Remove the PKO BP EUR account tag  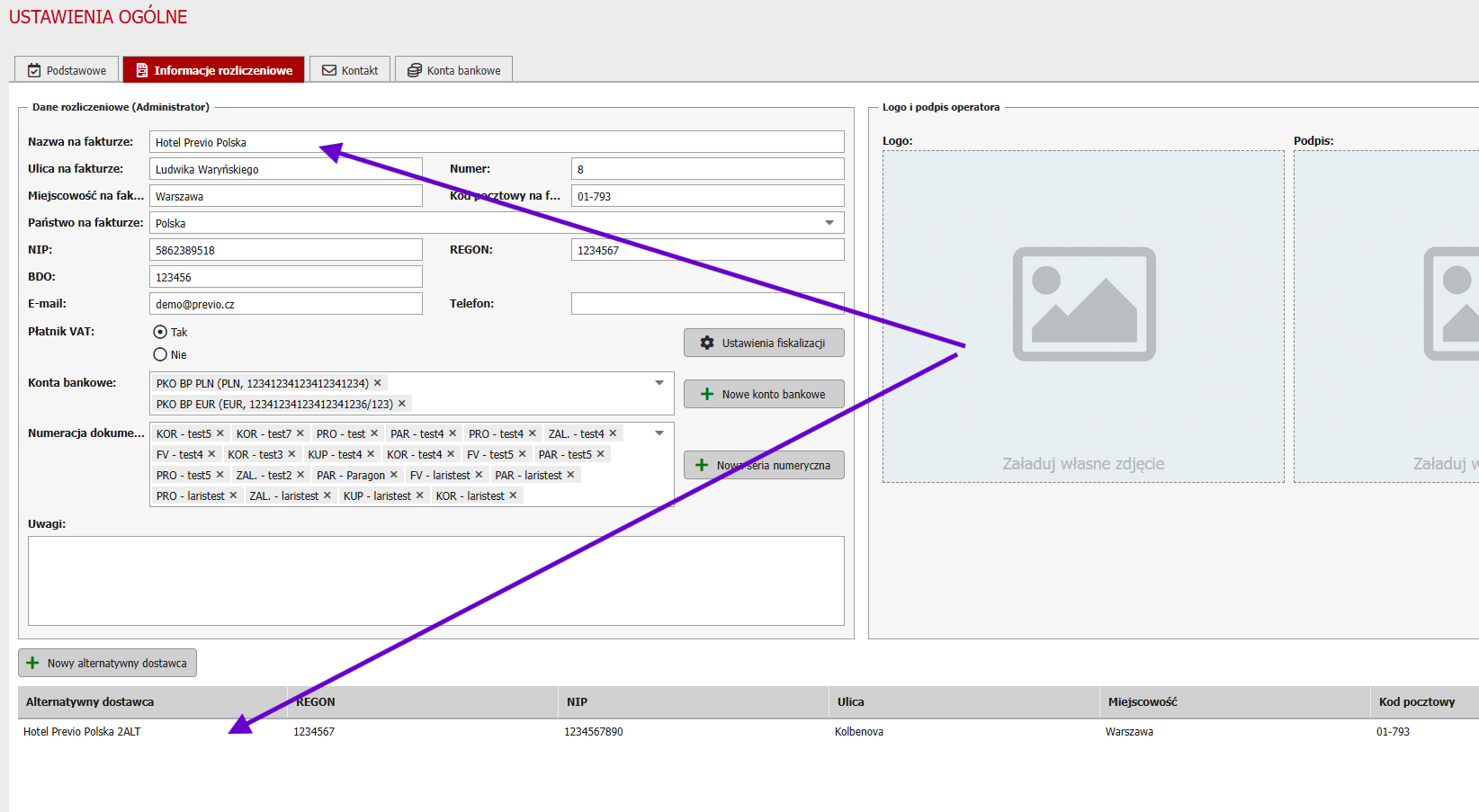point(402,404)
